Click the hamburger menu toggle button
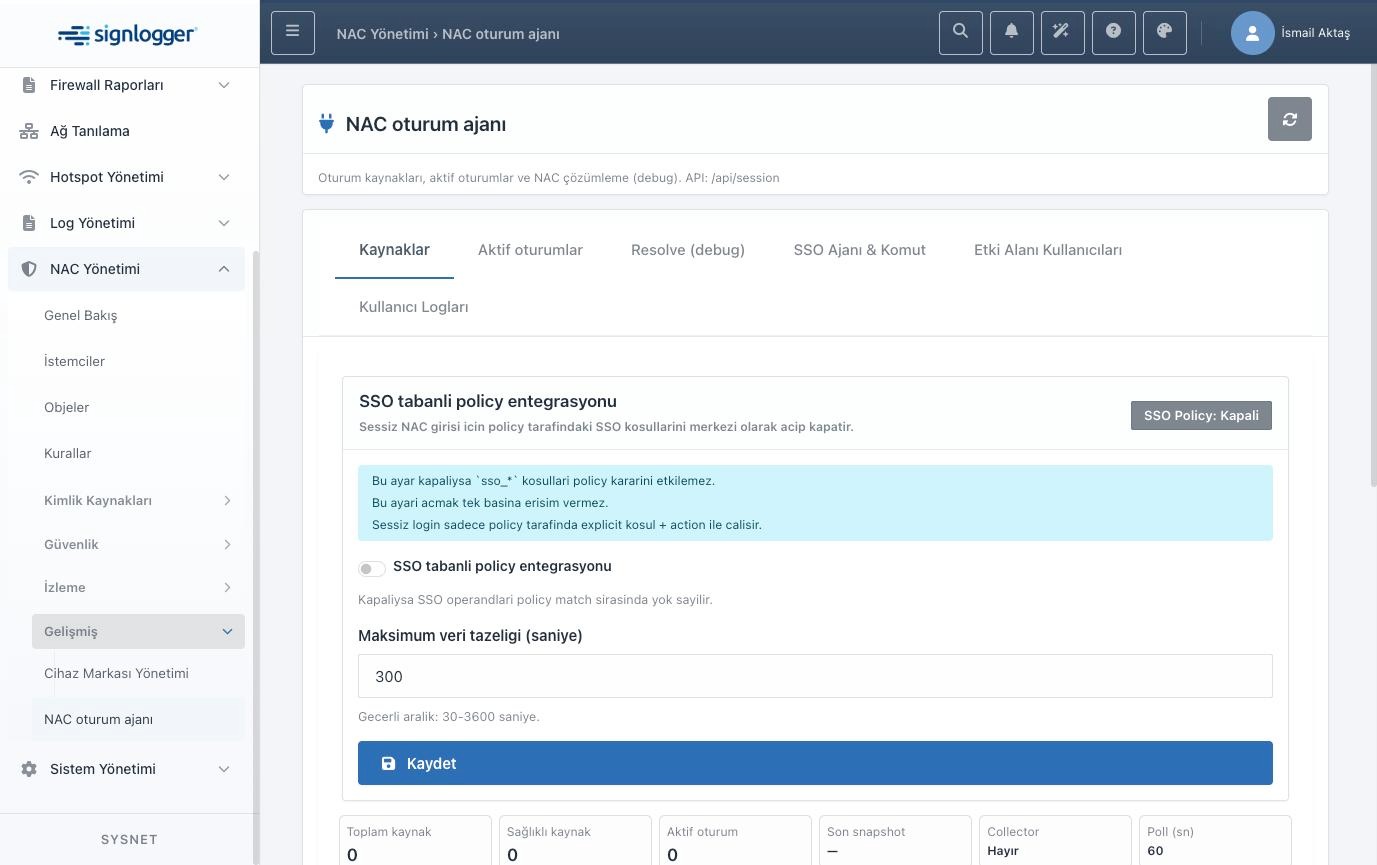Image resolution: width=1377 pixels, height=865 pixels. pos(293,33)
